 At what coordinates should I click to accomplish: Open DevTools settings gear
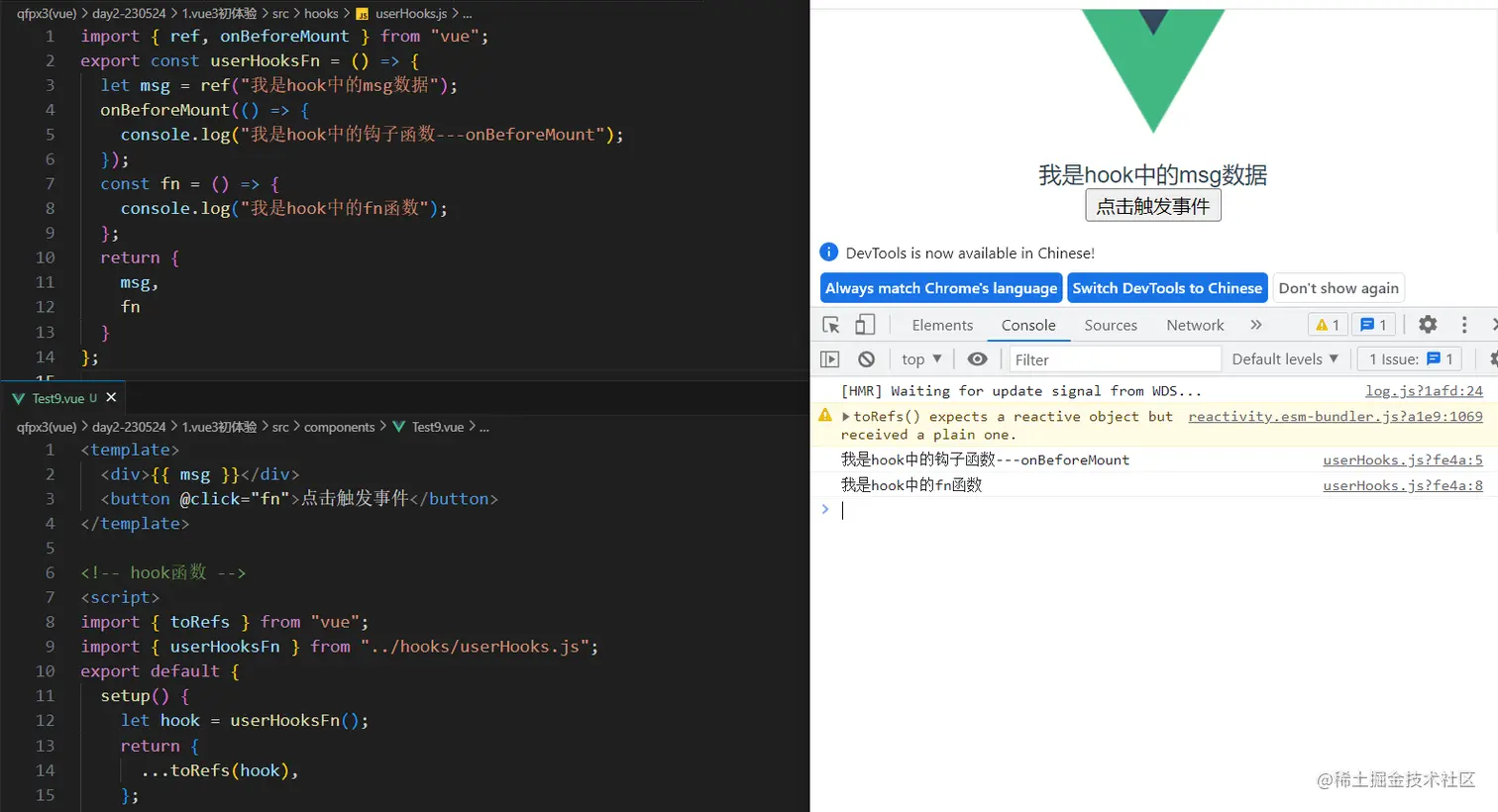tap(1427, 325)
